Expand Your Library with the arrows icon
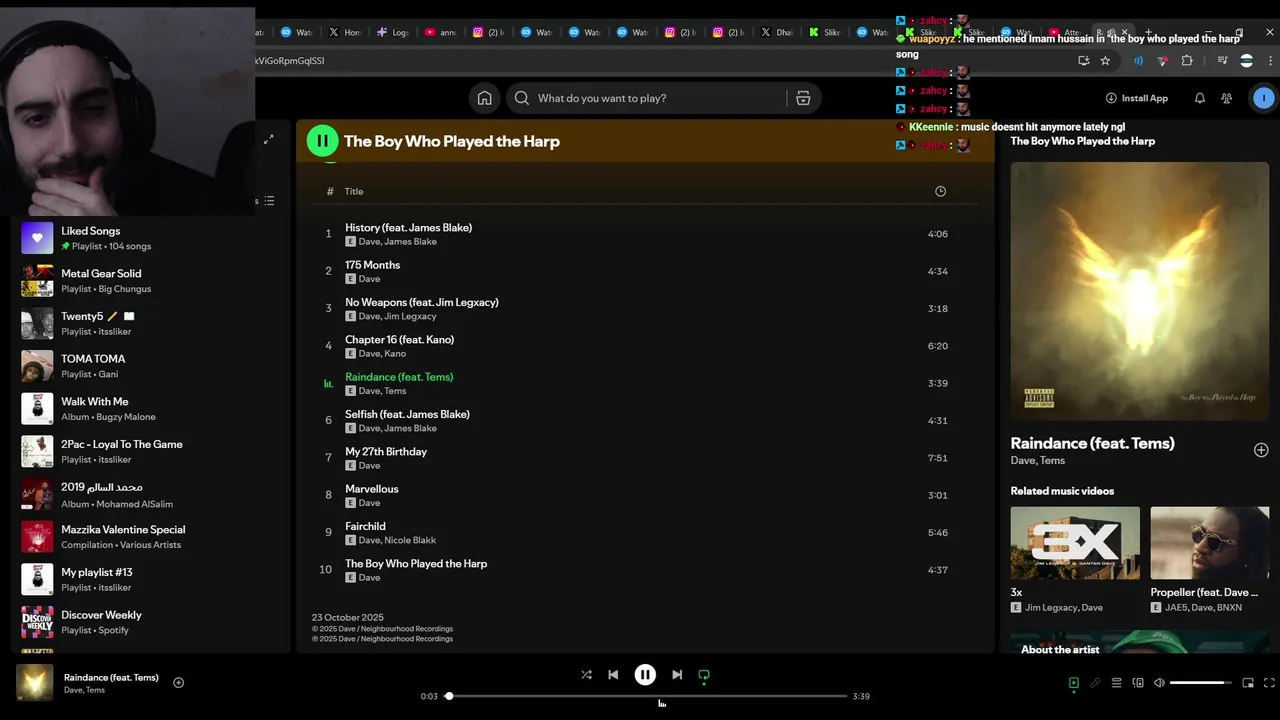Screen dimensions: 1280x720 [x=268, y=140]
